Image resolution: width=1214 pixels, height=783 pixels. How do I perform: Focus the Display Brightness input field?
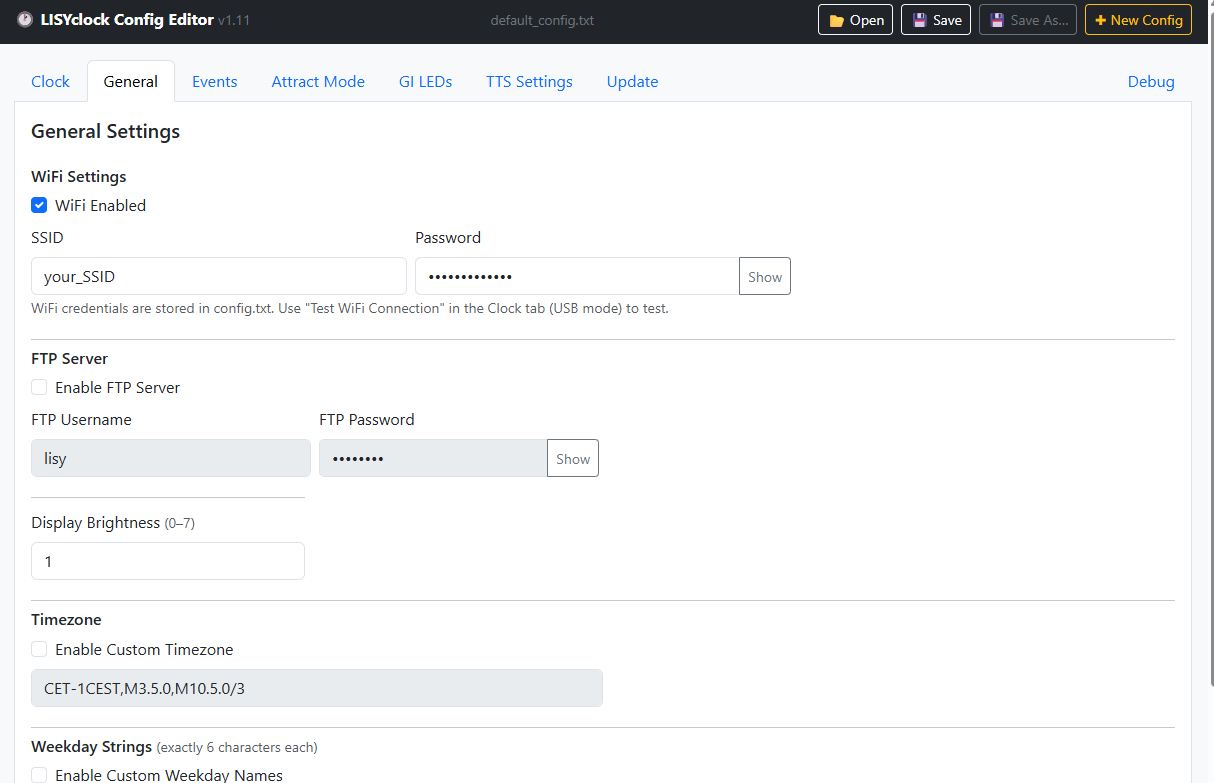tap(168, 562)
